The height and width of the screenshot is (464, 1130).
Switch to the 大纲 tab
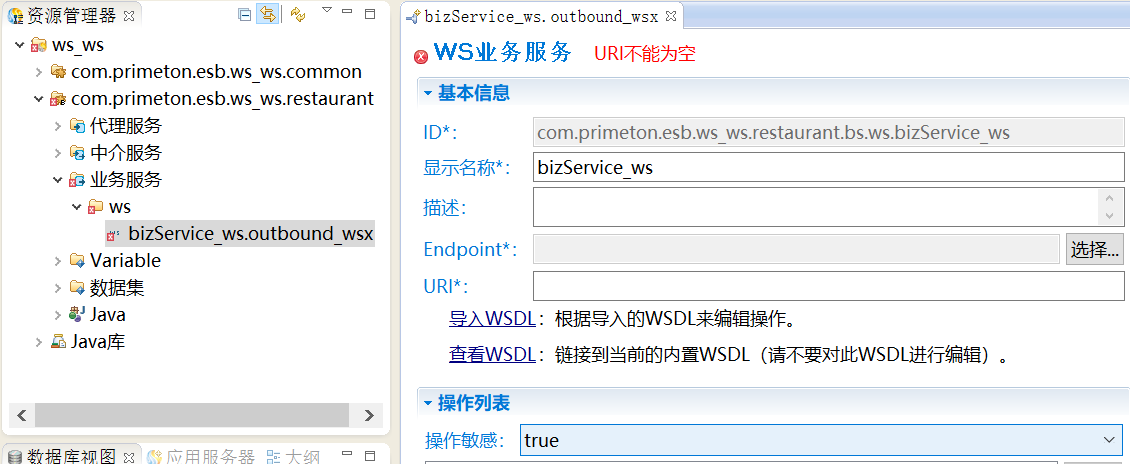pyautogui.click(x=293, y=457)
